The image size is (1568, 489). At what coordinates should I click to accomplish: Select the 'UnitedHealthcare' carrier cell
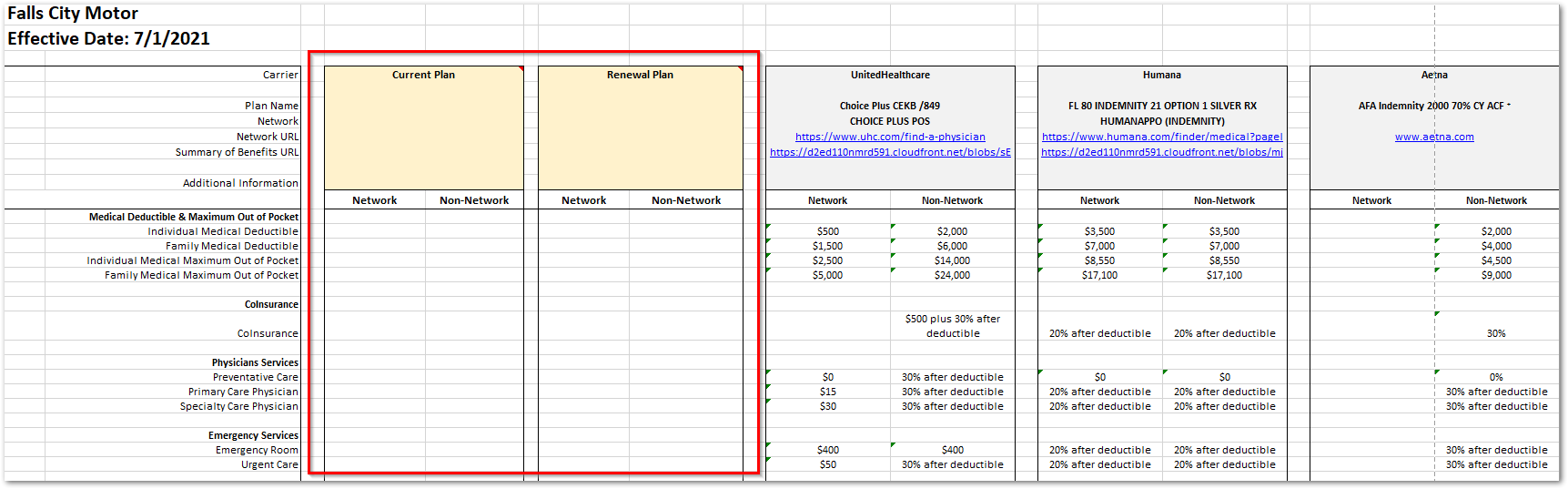pos(890,75)
